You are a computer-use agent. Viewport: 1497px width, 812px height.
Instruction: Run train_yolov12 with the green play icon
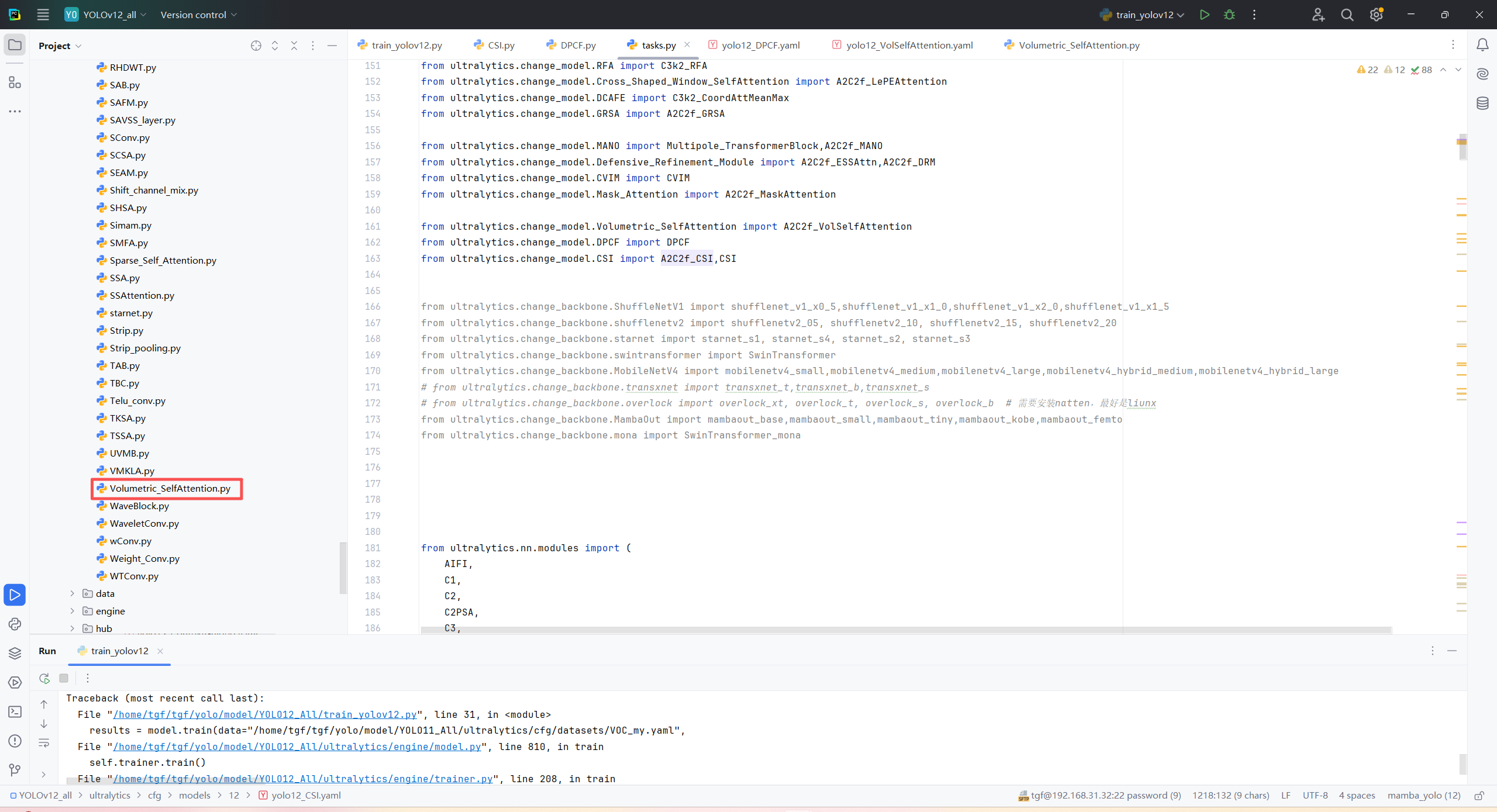(x=1204, y=15)
